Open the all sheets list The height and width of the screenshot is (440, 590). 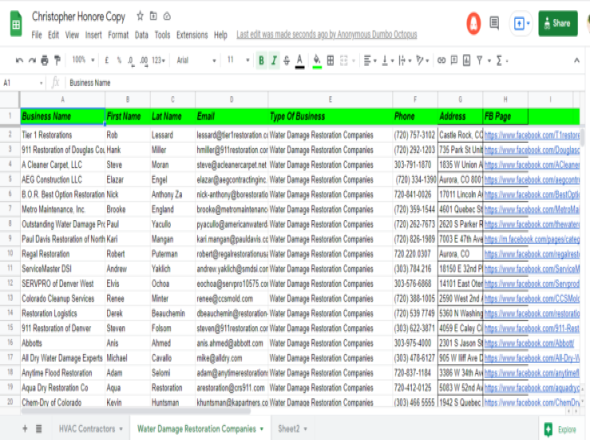39,428
